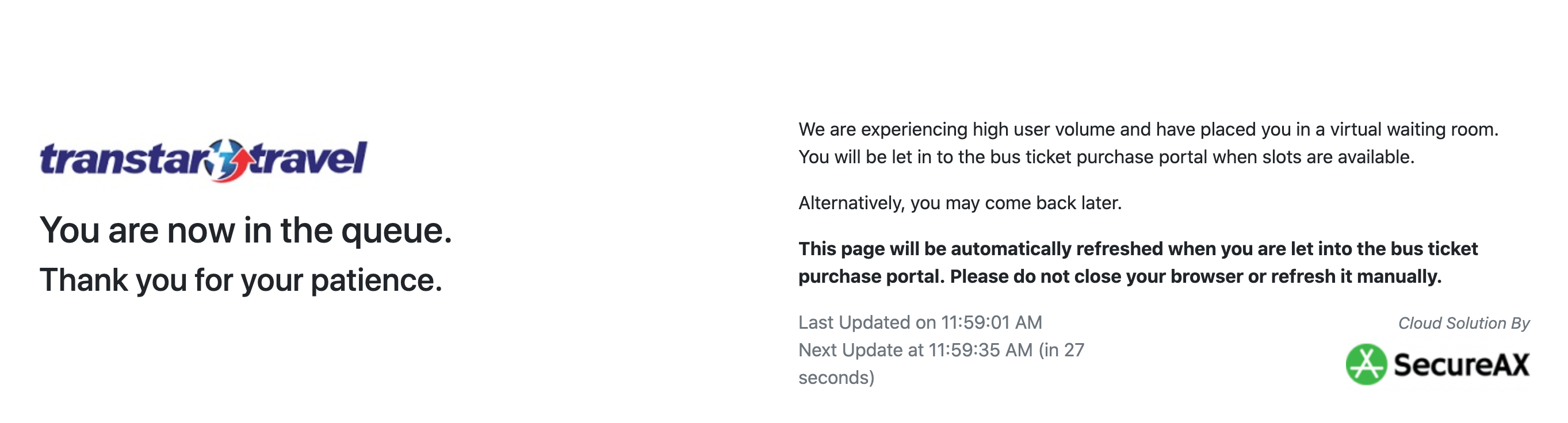
Task: Click the "Cloud Solution By" caption
Action: point(1463,324)
